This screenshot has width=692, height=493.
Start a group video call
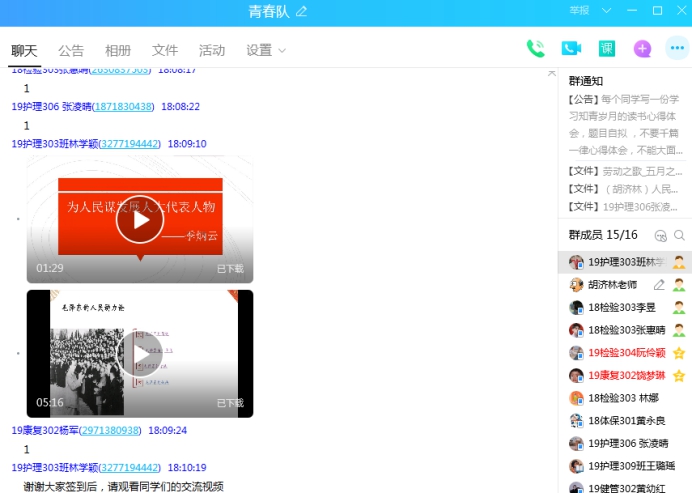click(571, 49)
